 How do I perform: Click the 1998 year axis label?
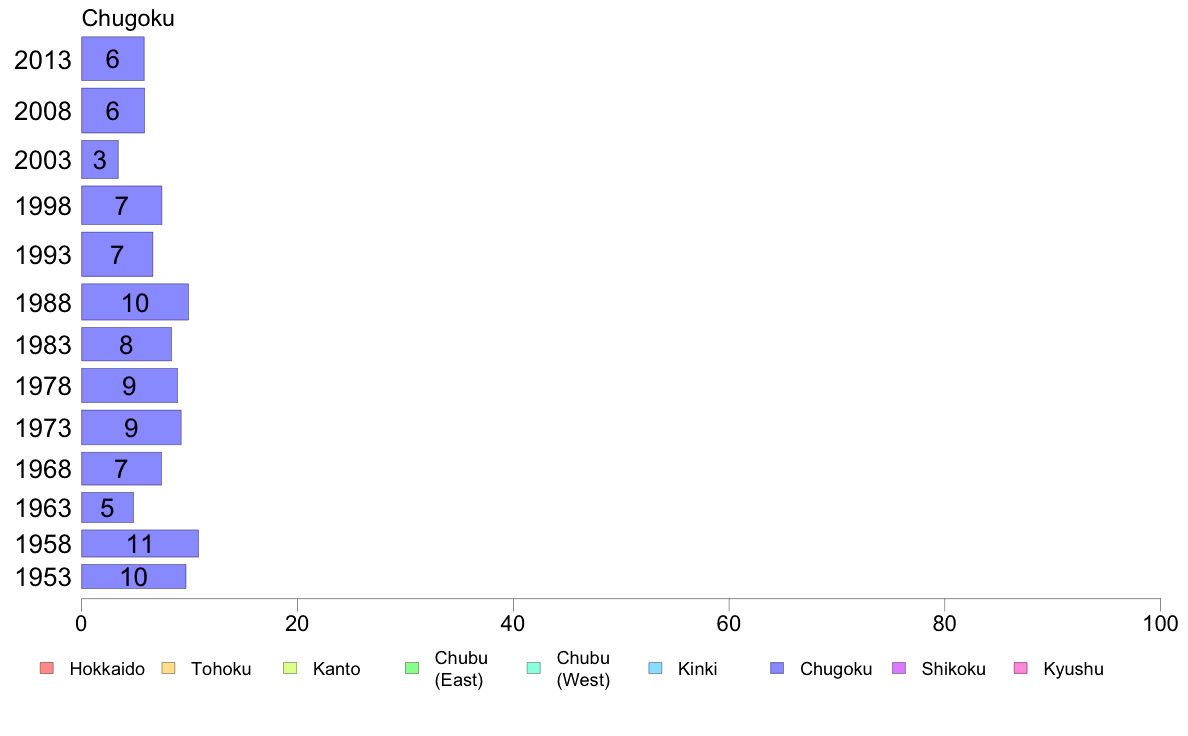(43, 206)
